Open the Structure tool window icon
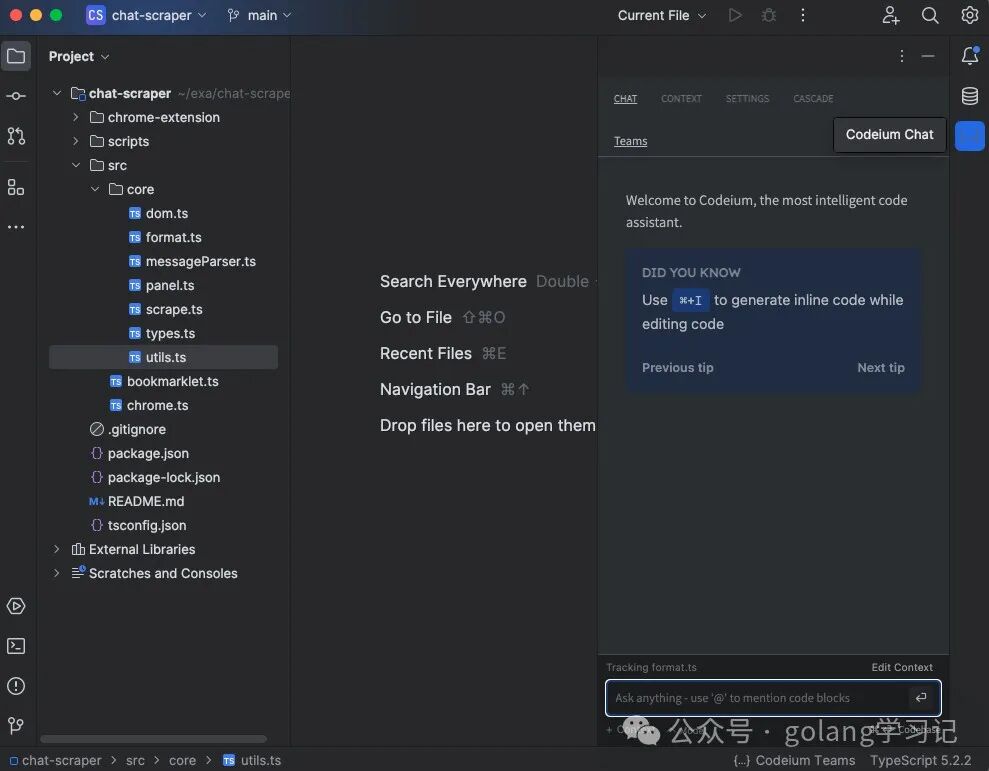Screen dimensions: 989x771 tap(16, 187)
